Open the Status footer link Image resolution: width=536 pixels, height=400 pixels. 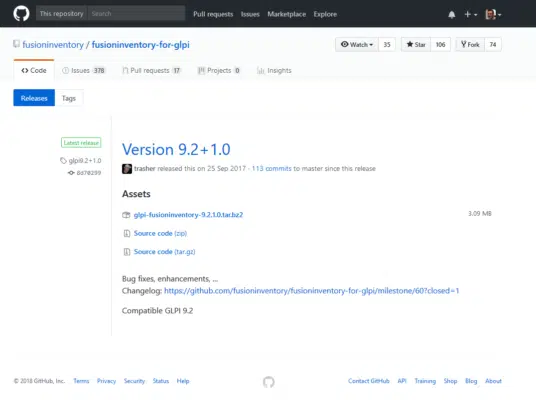(161, 381)
